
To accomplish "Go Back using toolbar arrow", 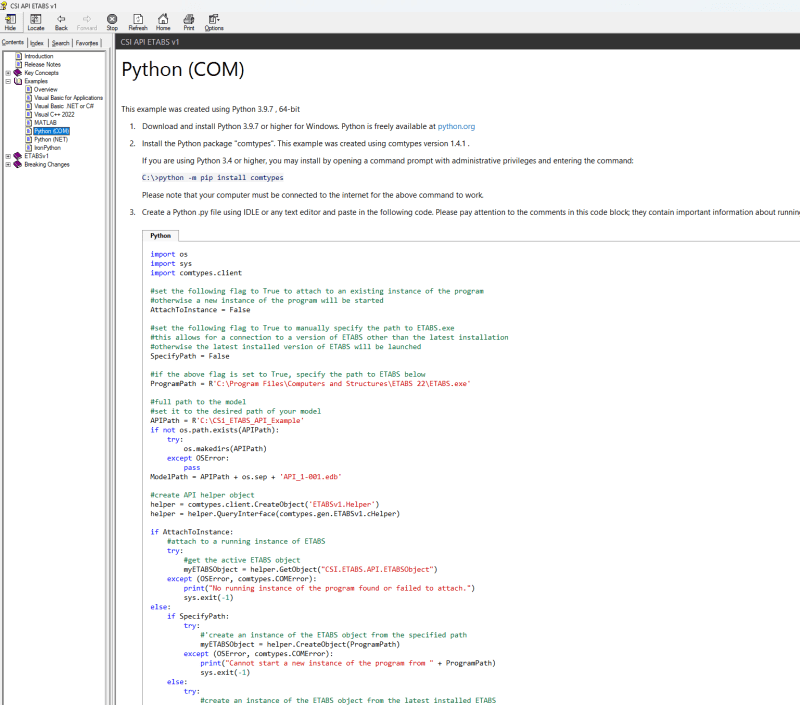I will pyautogui.click(x=61, y=22).
